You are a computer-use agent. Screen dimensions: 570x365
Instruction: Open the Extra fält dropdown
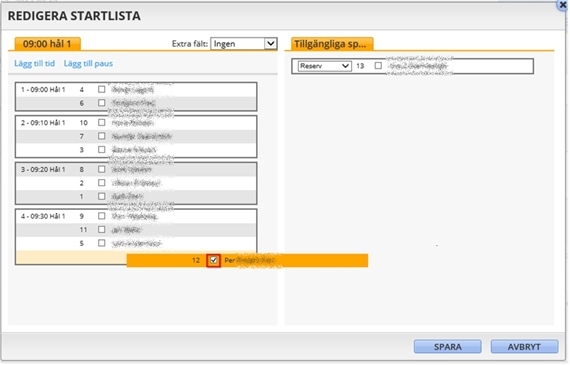[x=244, y=44]
